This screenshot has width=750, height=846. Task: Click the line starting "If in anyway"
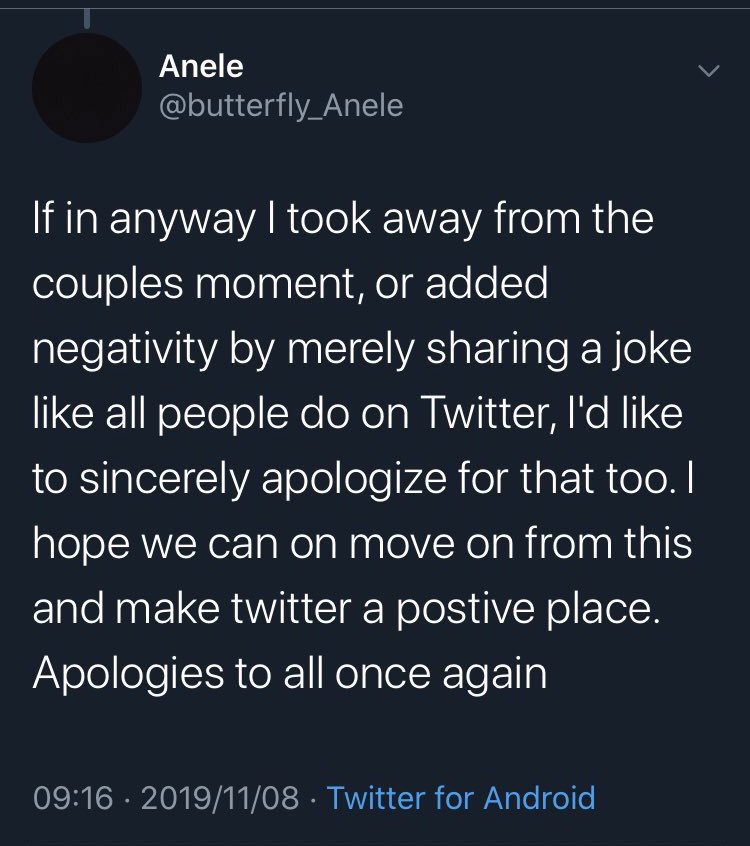click(343, 220)
